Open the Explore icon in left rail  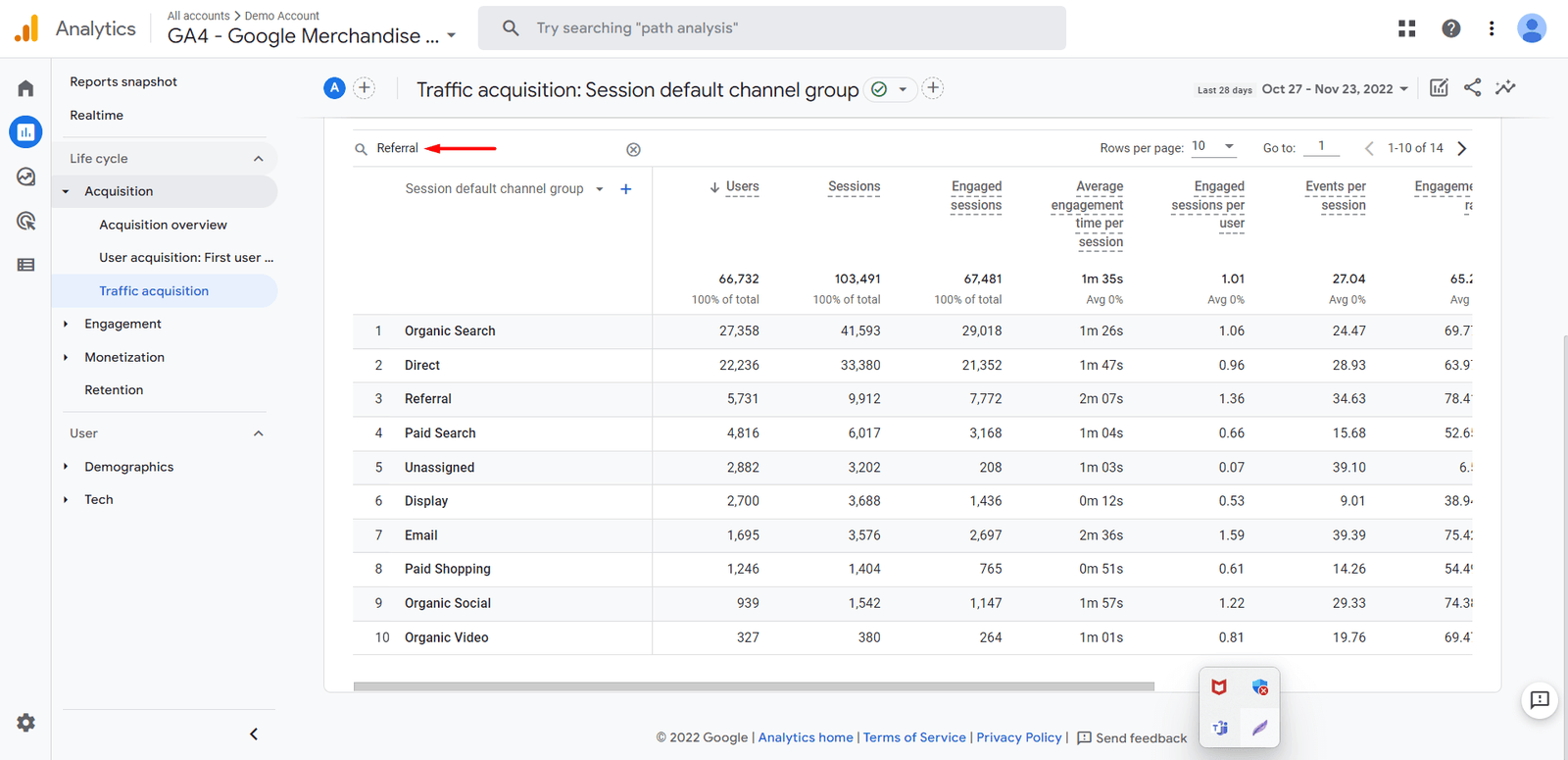tap(25, 177)
